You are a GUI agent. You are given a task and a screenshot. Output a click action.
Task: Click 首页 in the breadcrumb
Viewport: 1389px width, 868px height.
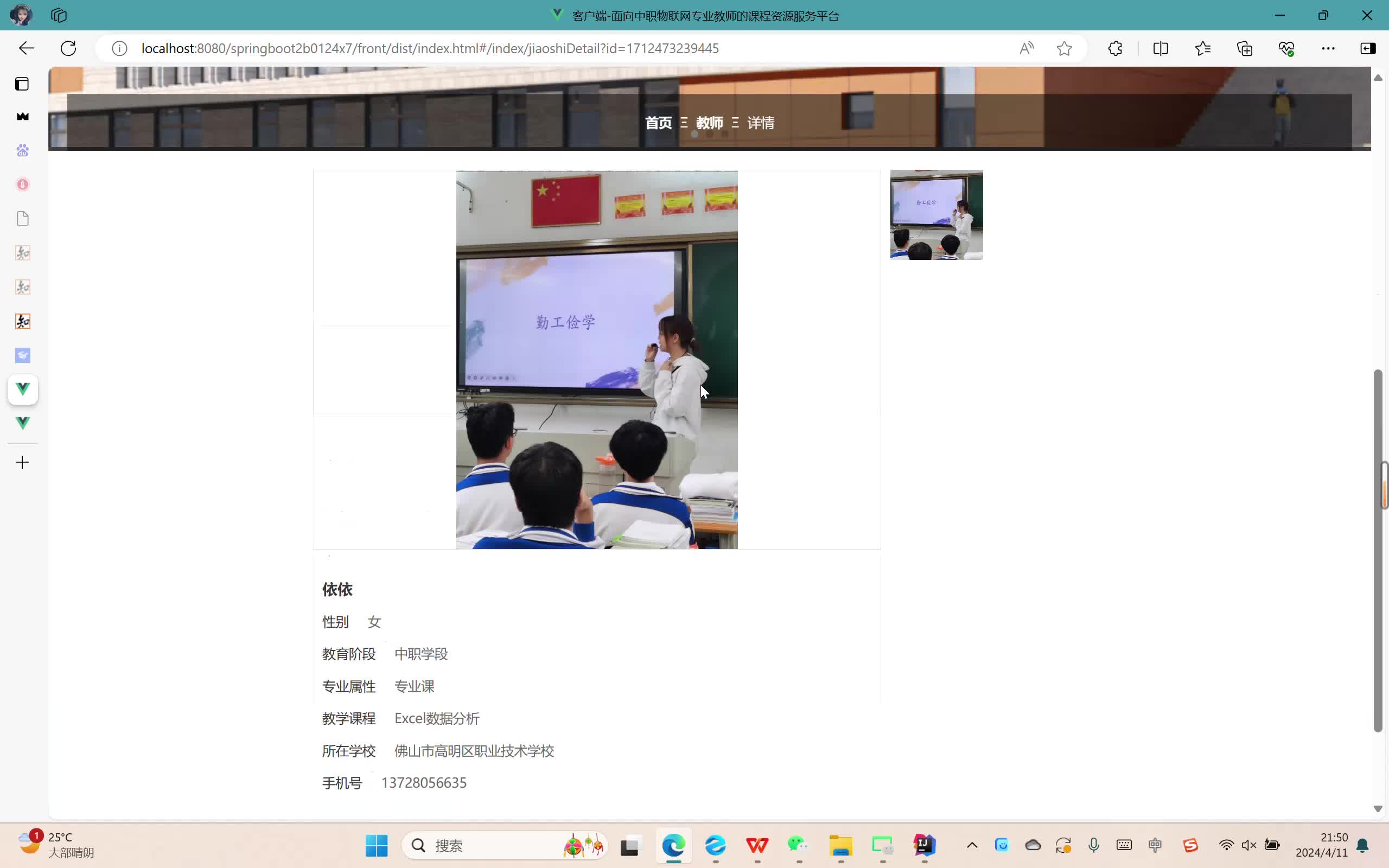click(x=658, y=123)
